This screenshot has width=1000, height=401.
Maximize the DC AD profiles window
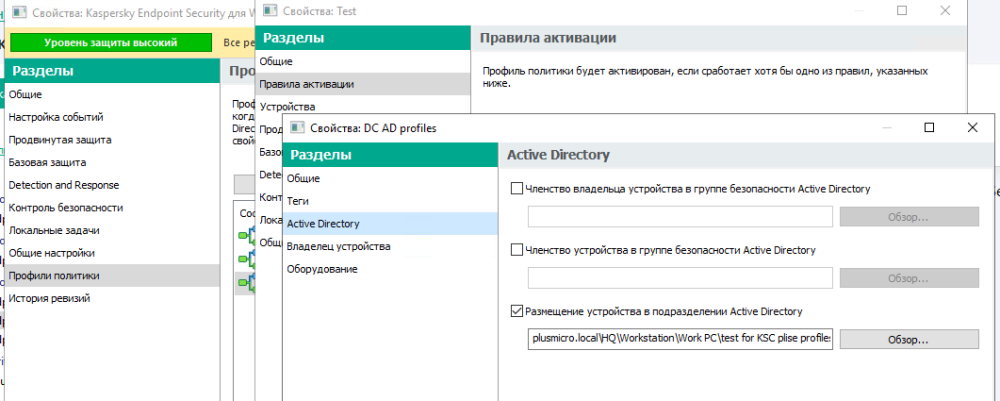click(x=929, y=128)
